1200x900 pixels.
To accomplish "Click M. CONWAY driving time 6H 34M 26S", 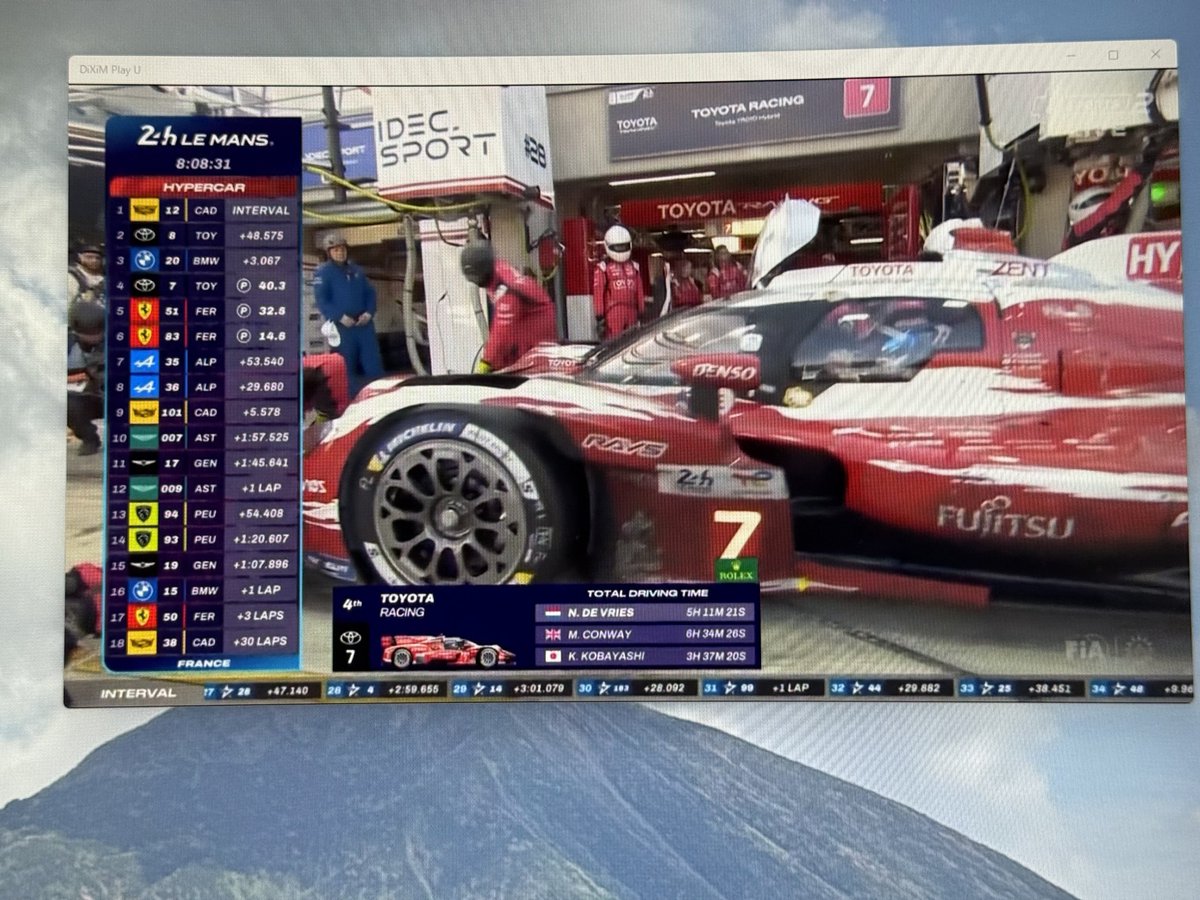I will [714, 634].
